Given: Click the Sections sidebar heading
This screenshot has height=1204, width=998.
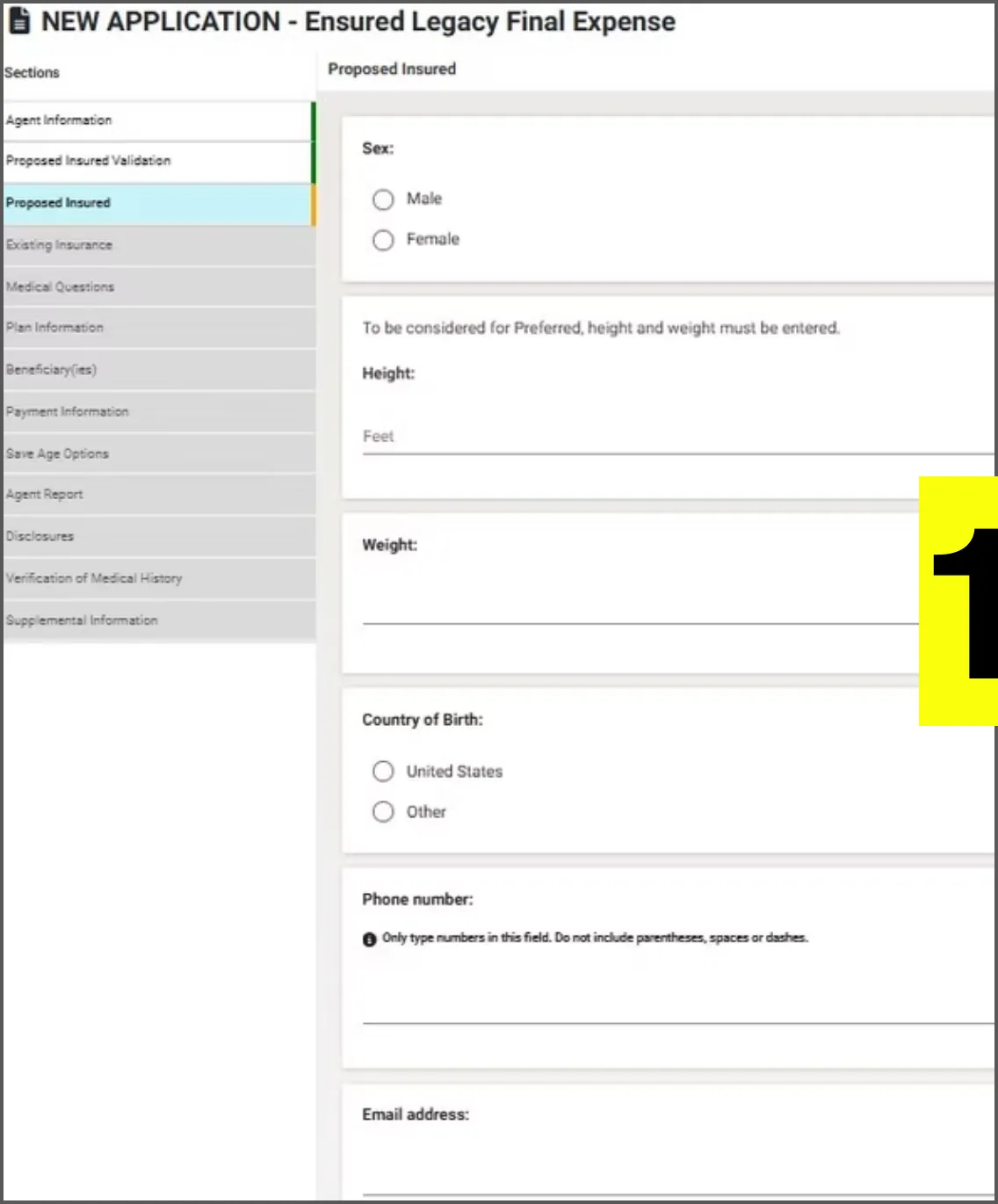Looking at the screenshot, I should coord(32,73).
